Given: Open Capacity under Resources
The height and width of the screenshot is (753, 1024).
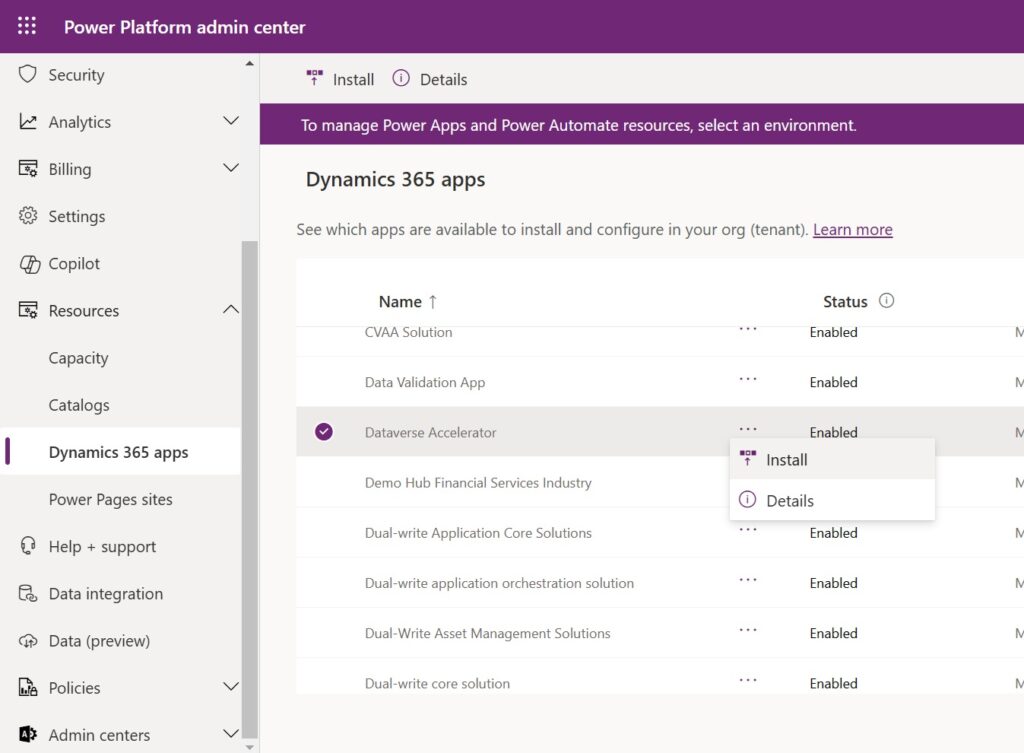Looking at the screenshot, I should (x=78, y=358).
